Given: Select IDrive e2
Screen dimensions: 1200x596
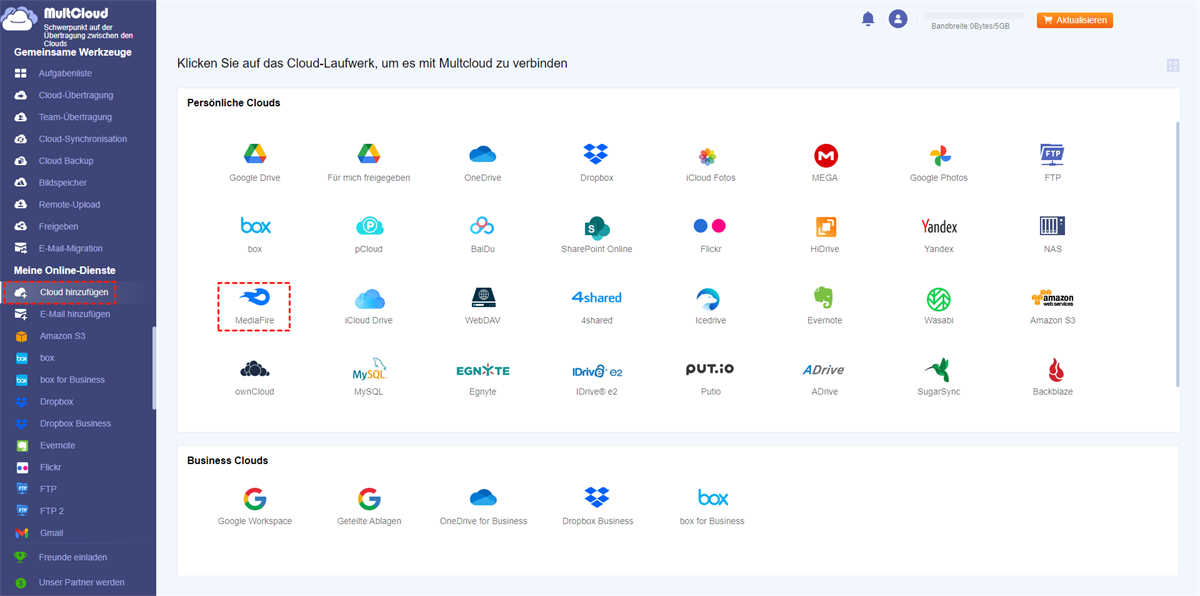Looking at the screenshot, I should pyautogui.click(x=597, y=370).
